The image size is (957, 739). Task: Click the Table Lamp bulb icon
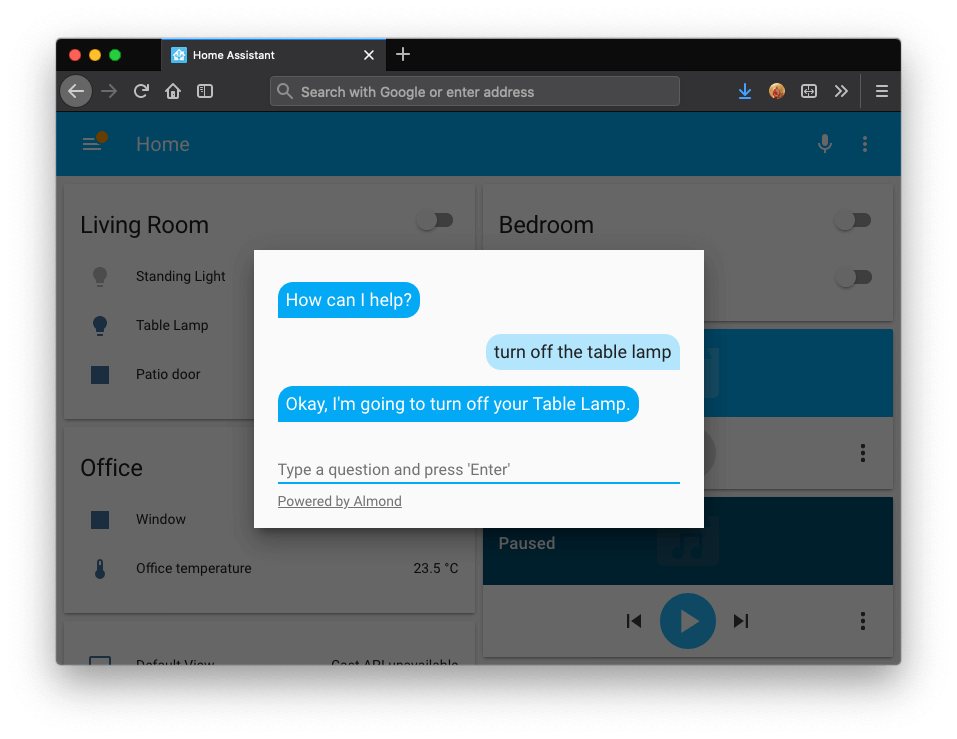[99, 325]
